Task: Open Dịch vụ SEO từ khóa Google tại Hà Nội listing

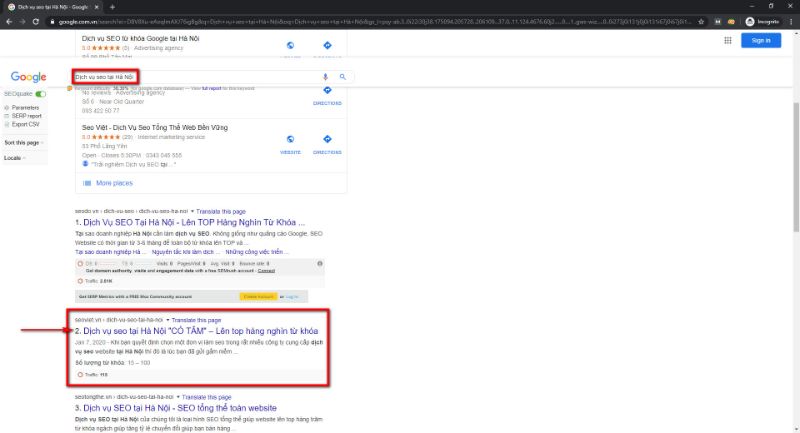Action: click(x=140, y=38)
